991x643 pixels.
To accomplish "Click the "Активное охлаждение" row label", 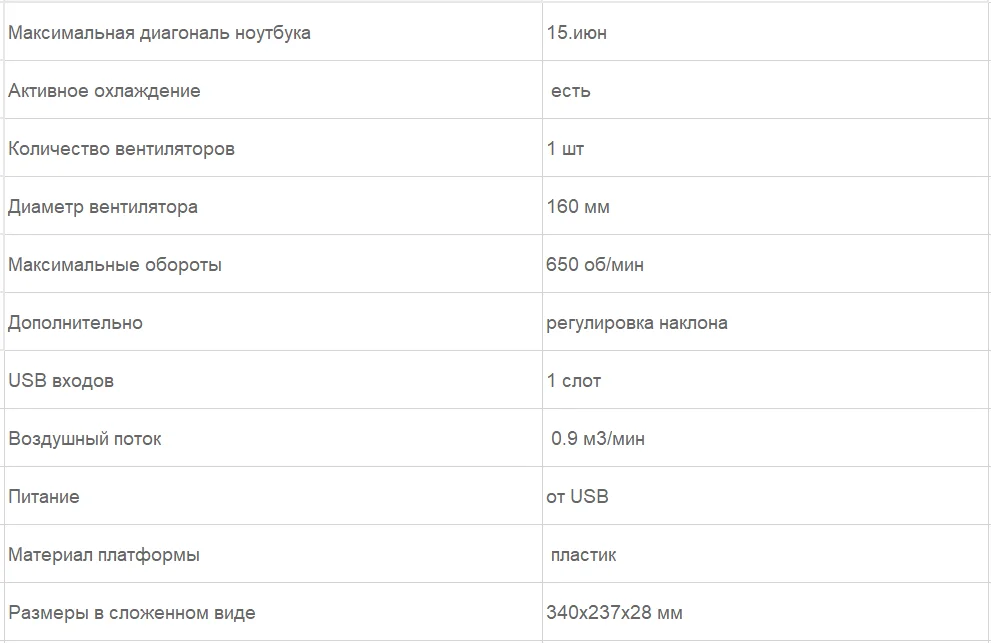I will tap(104, 91).
